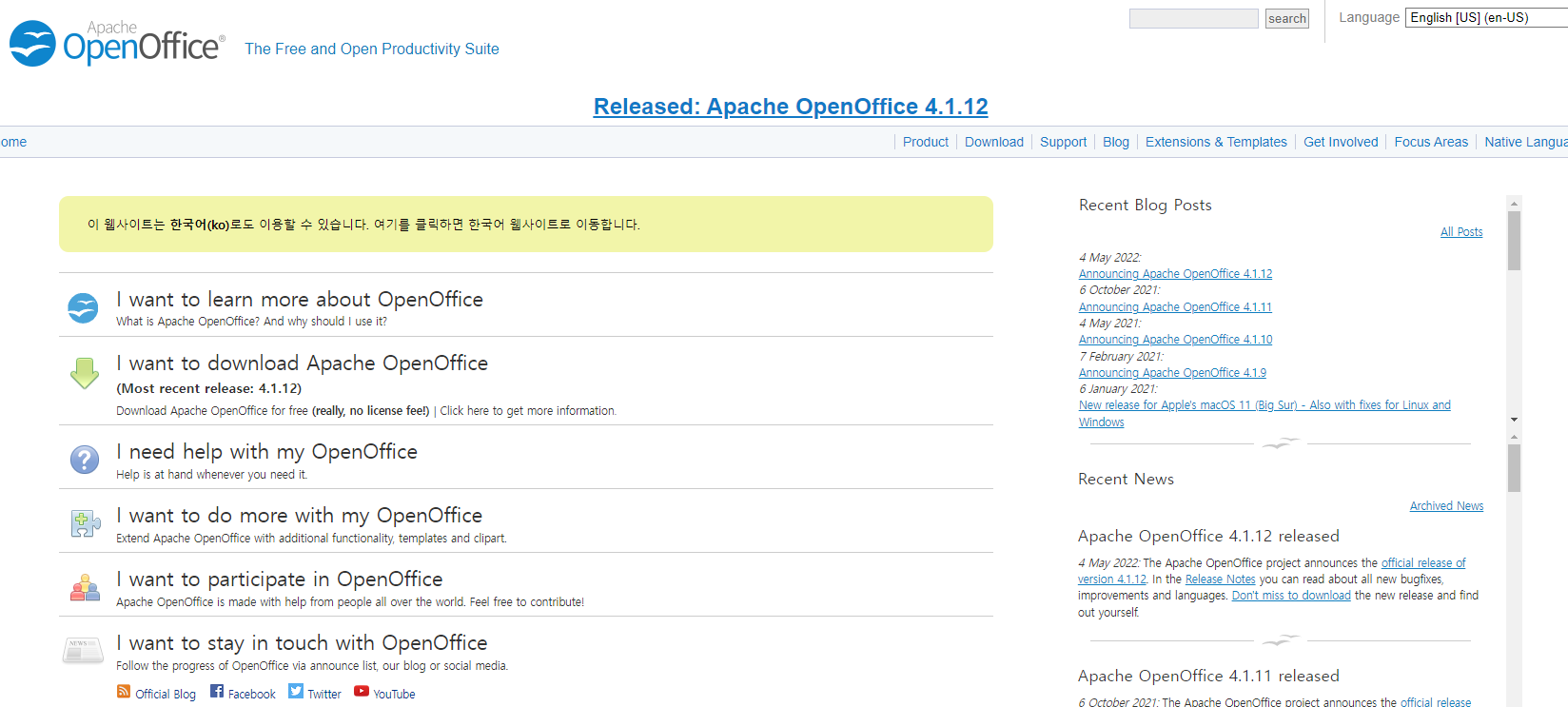Open the Language selection dropdown
The height and width of the screenshot is (707, 1568).
point(1486,18)
